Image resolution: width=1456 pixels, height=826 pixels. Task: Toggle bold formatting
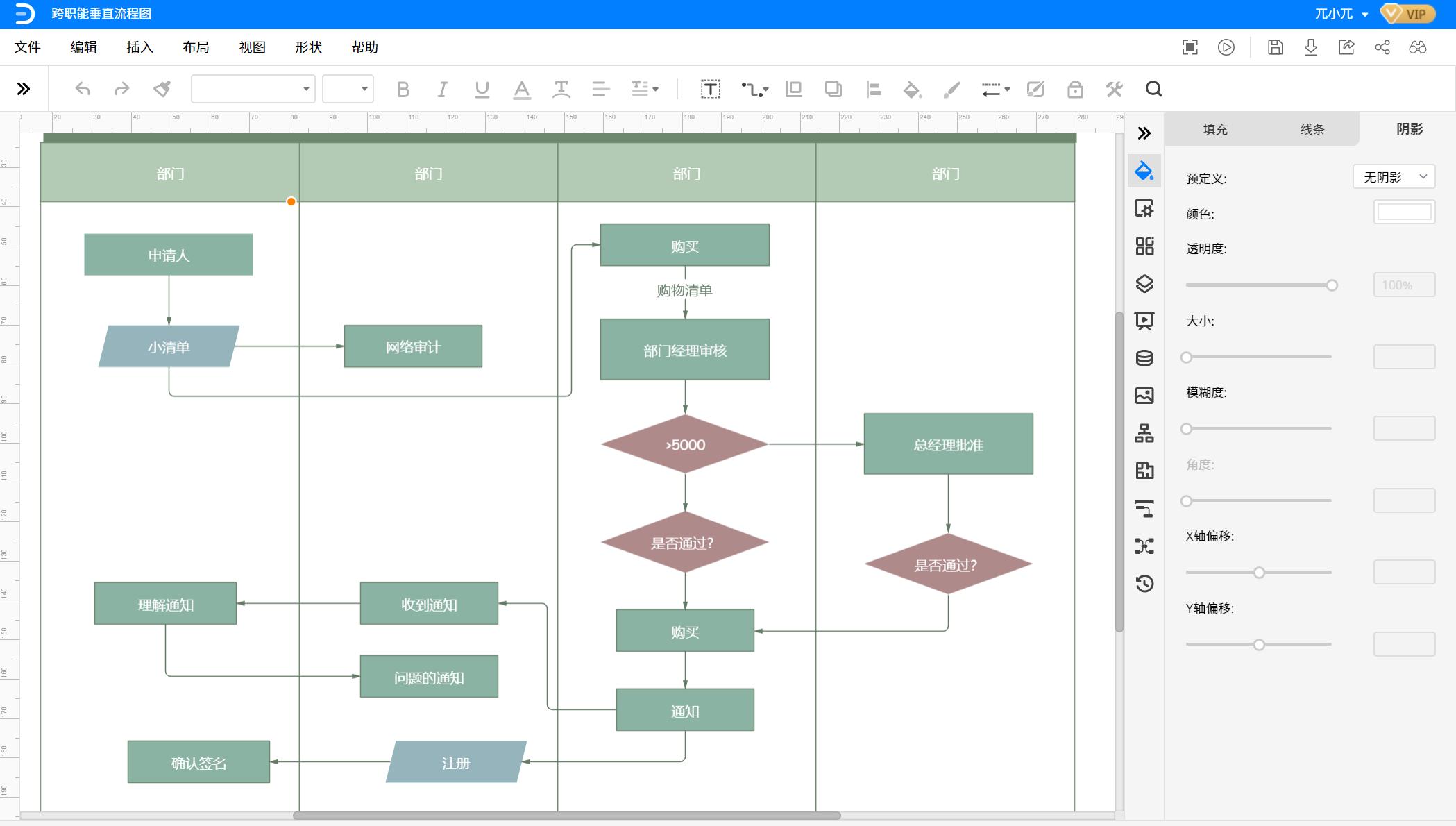coord(403,89)
